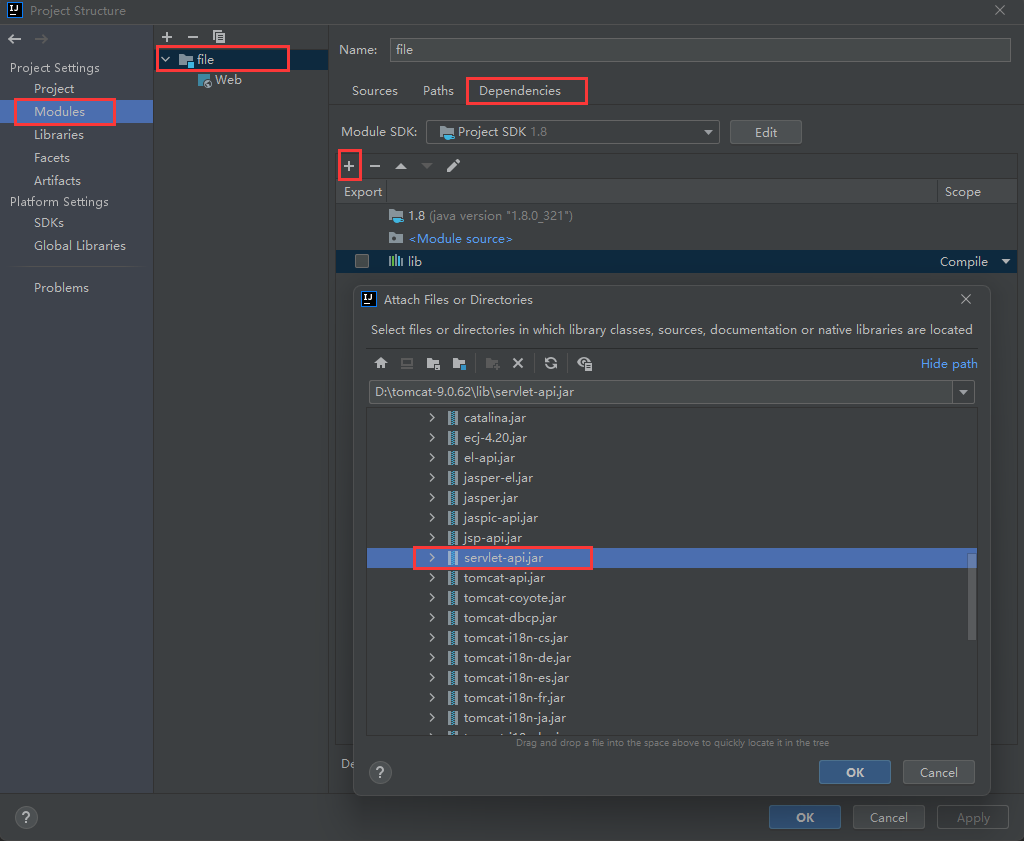Open Libraries settings
Image resolution: width=1024 pixels, height=841 pixels.
pos(59,135)
